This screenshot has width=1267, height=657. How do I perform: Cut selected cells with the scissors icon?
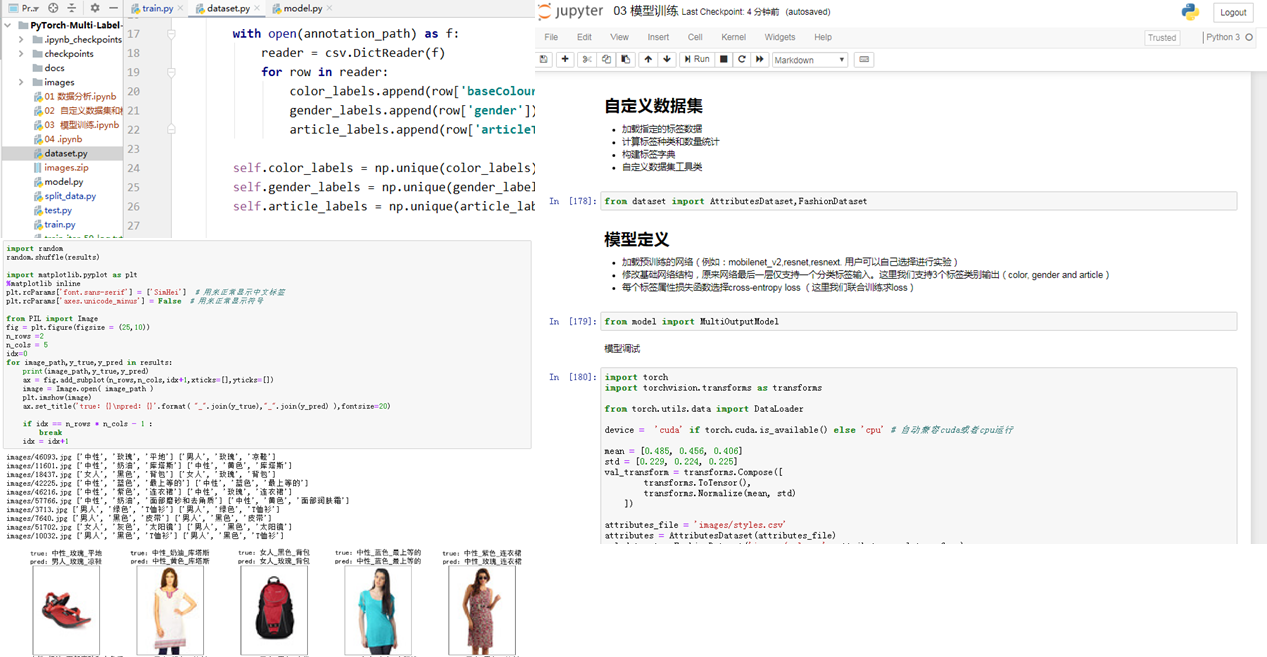pos(587,59)
